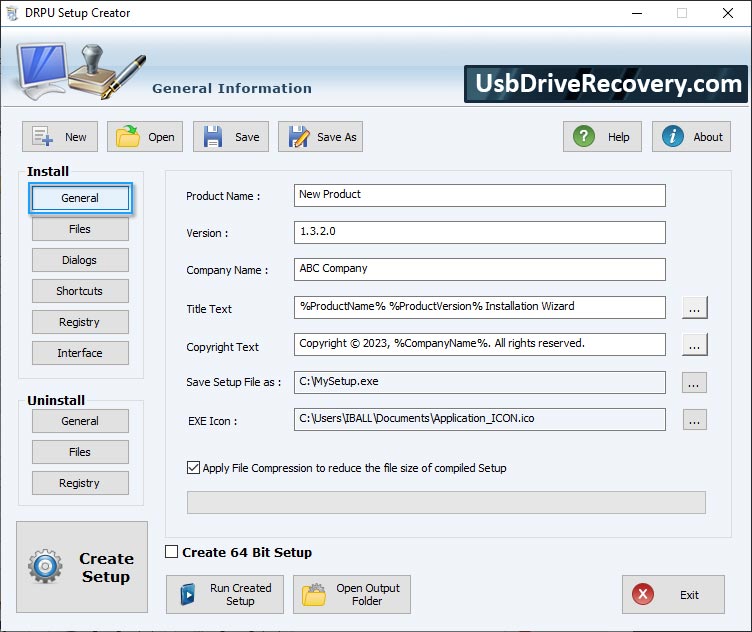Click the "General Information" heading
Screen dimensions: 752x632
232,88
